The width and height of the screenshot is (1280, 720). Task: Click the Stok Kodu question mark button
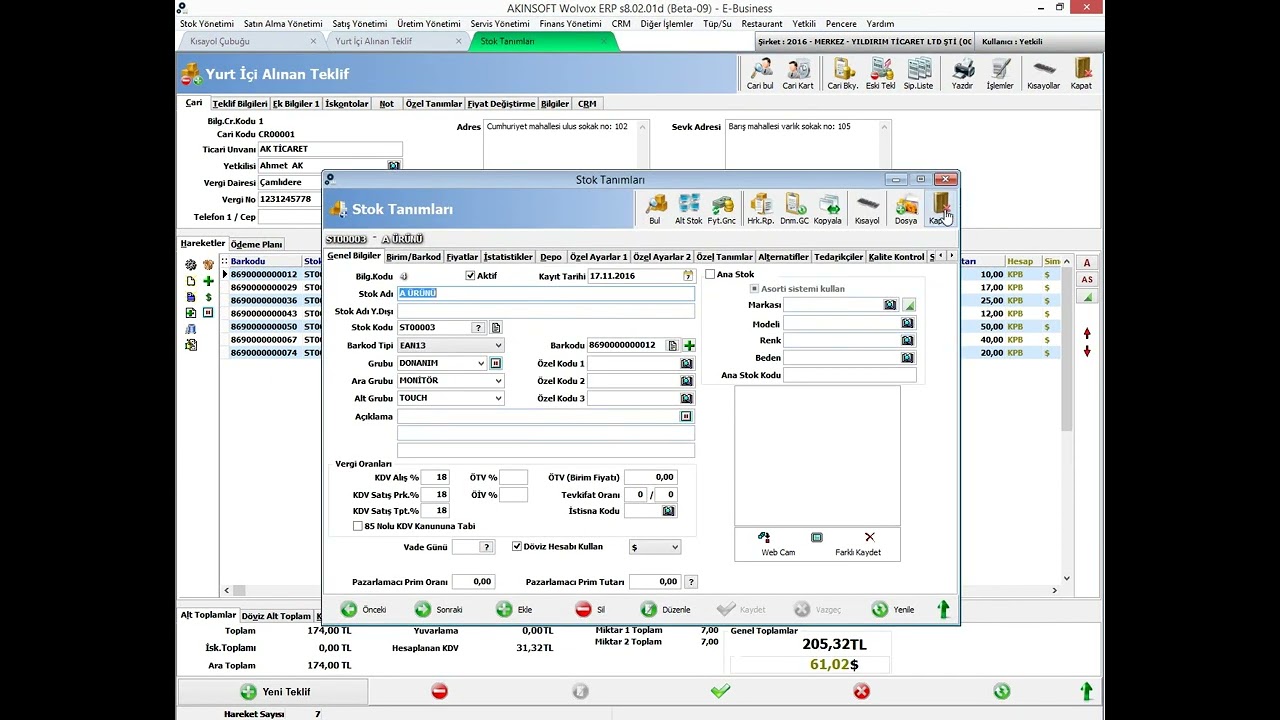[478, 327]
